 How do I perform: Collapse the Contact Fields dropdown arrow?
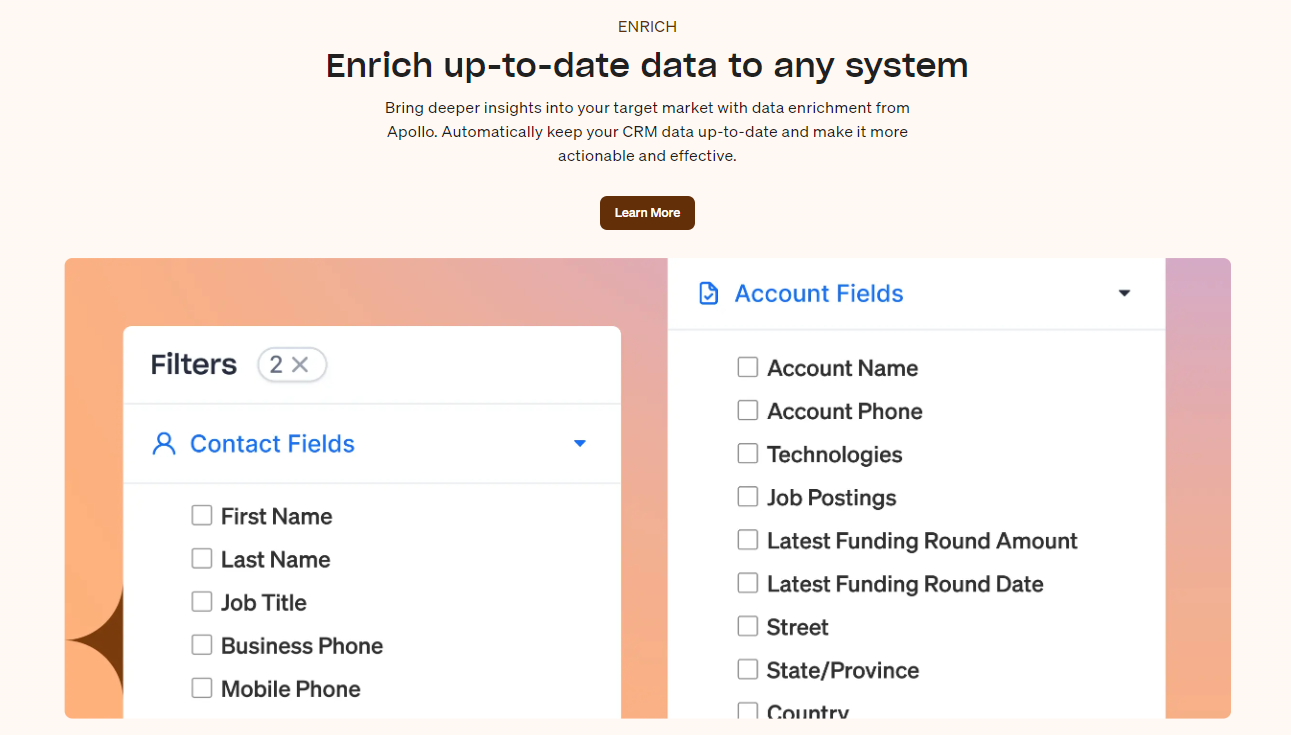(x=580, y=444)
